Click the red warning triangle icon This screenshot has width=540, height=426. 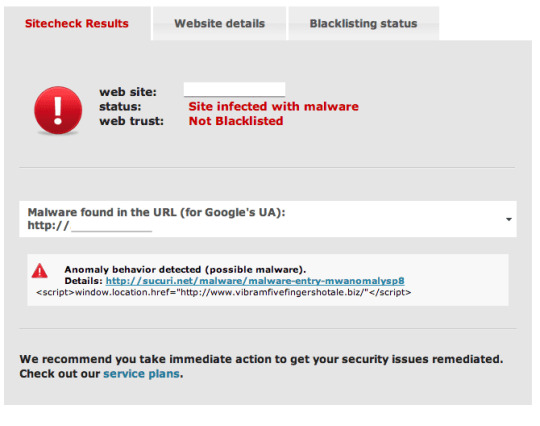[x=40, y=271]
